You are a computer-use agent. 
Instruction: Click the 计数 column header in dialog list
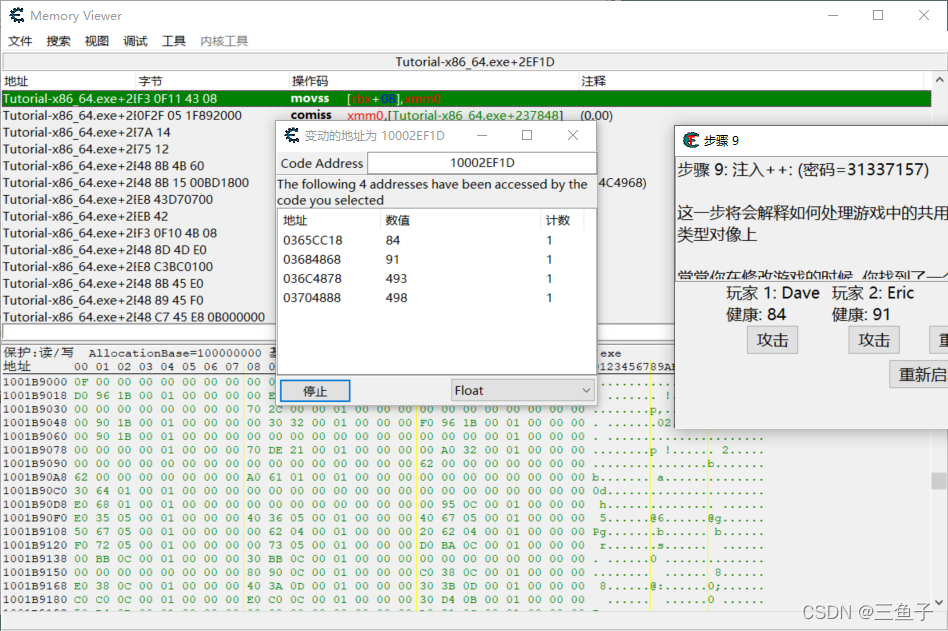(562, 221)
